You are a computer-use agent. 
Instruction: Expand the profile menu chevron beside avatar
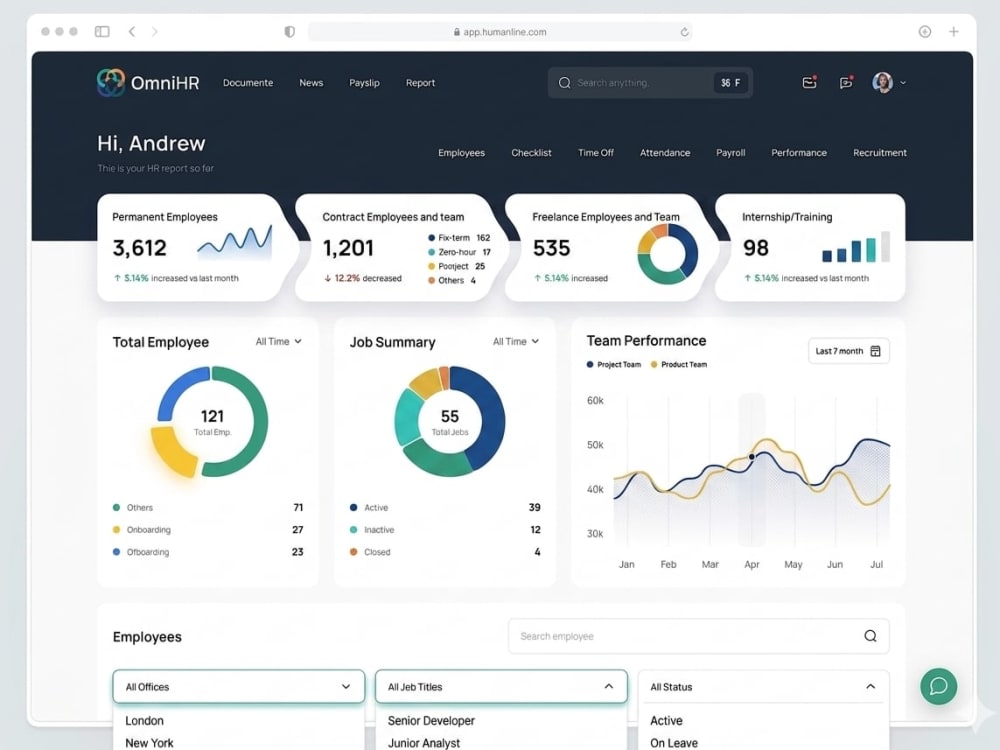click(x=902, y=83)
